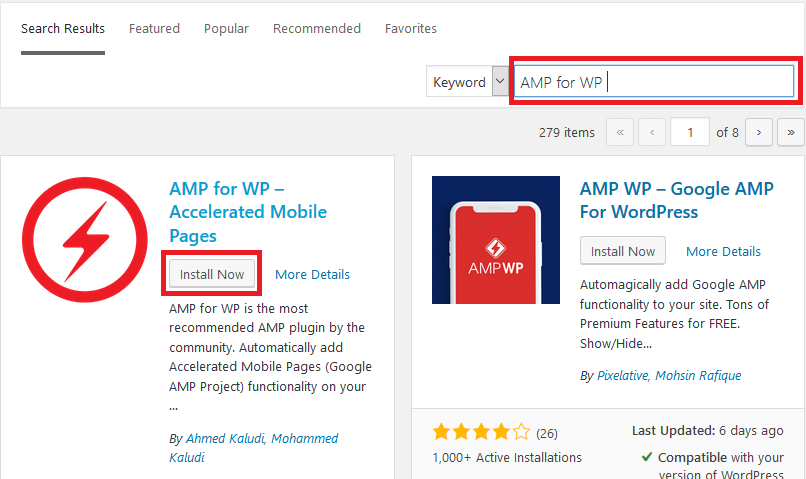Click the (26) ratings count
Image resolution: width=806 pixels, height=479 pixels.
point(546,433)
